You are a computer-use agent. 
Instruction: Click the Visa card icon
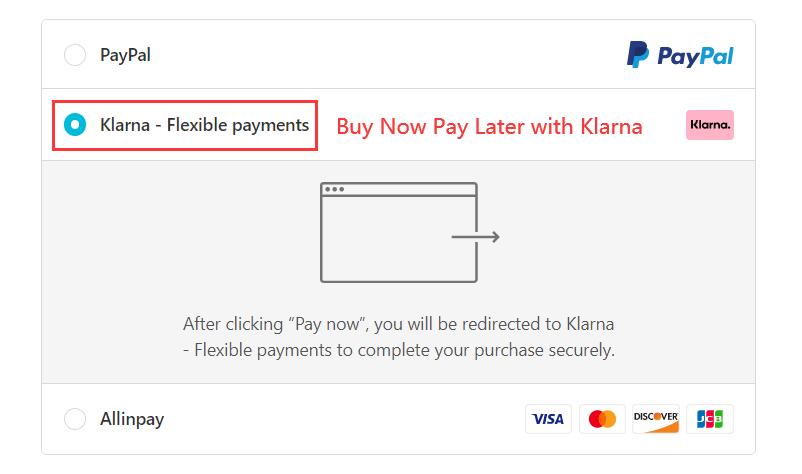[548, 419]
